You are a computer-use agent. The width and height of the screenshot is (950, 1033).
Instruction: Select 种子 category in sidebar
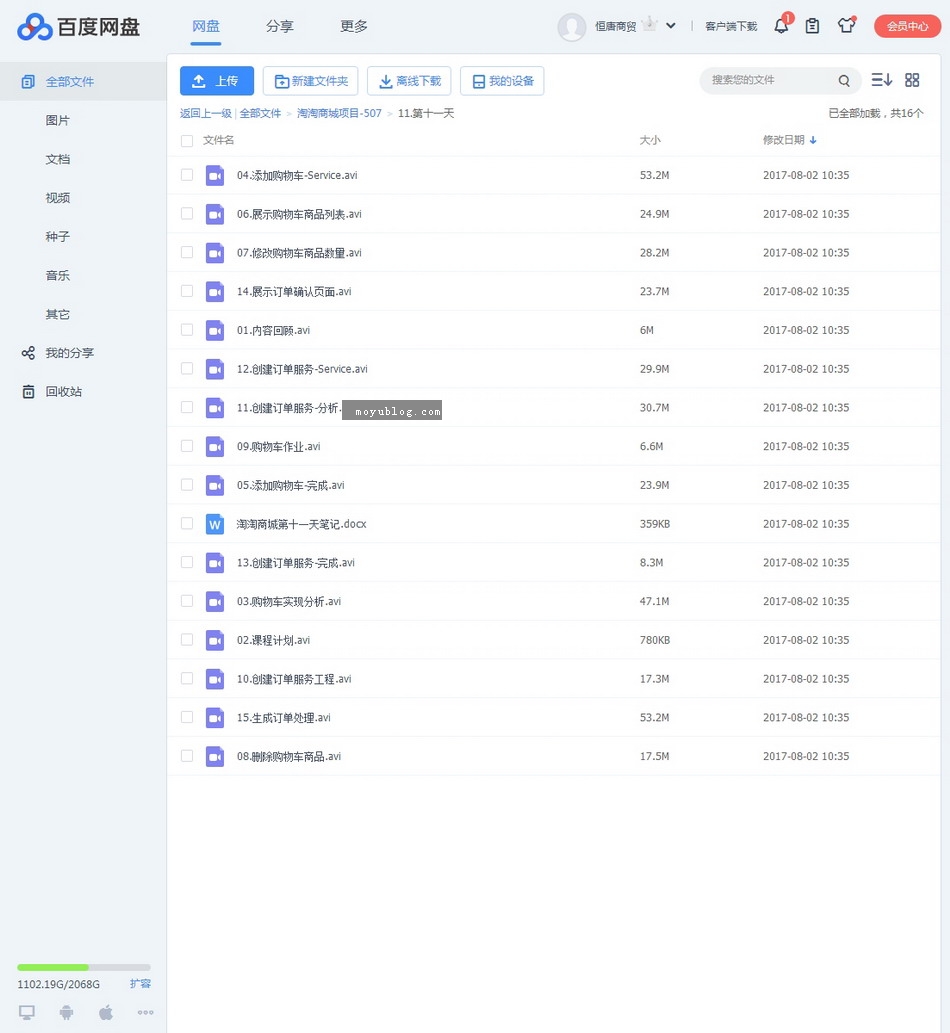tap(58, 237)
